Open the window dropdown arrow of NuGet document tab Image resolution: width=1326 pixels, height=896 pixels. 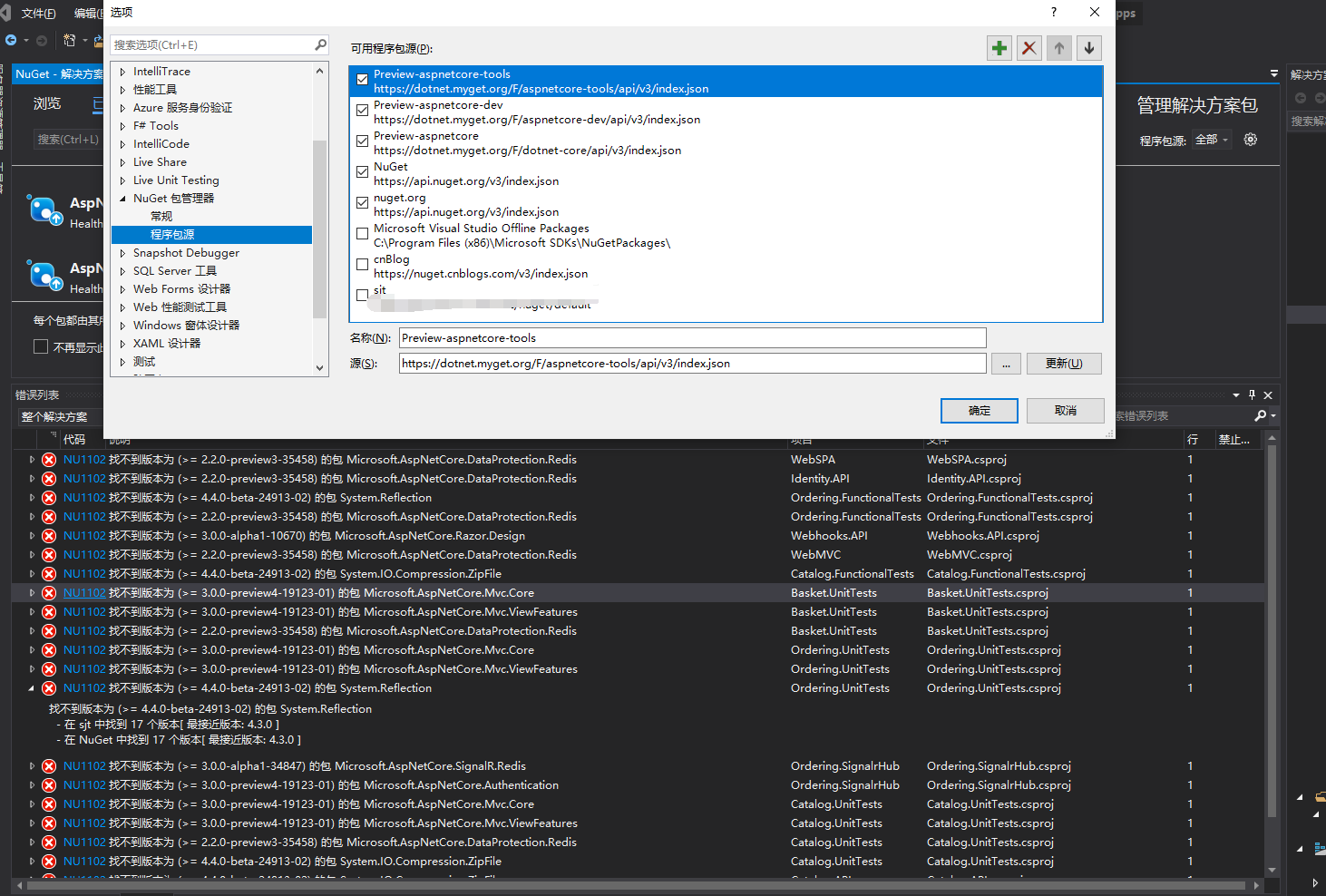pos(1274,74)
